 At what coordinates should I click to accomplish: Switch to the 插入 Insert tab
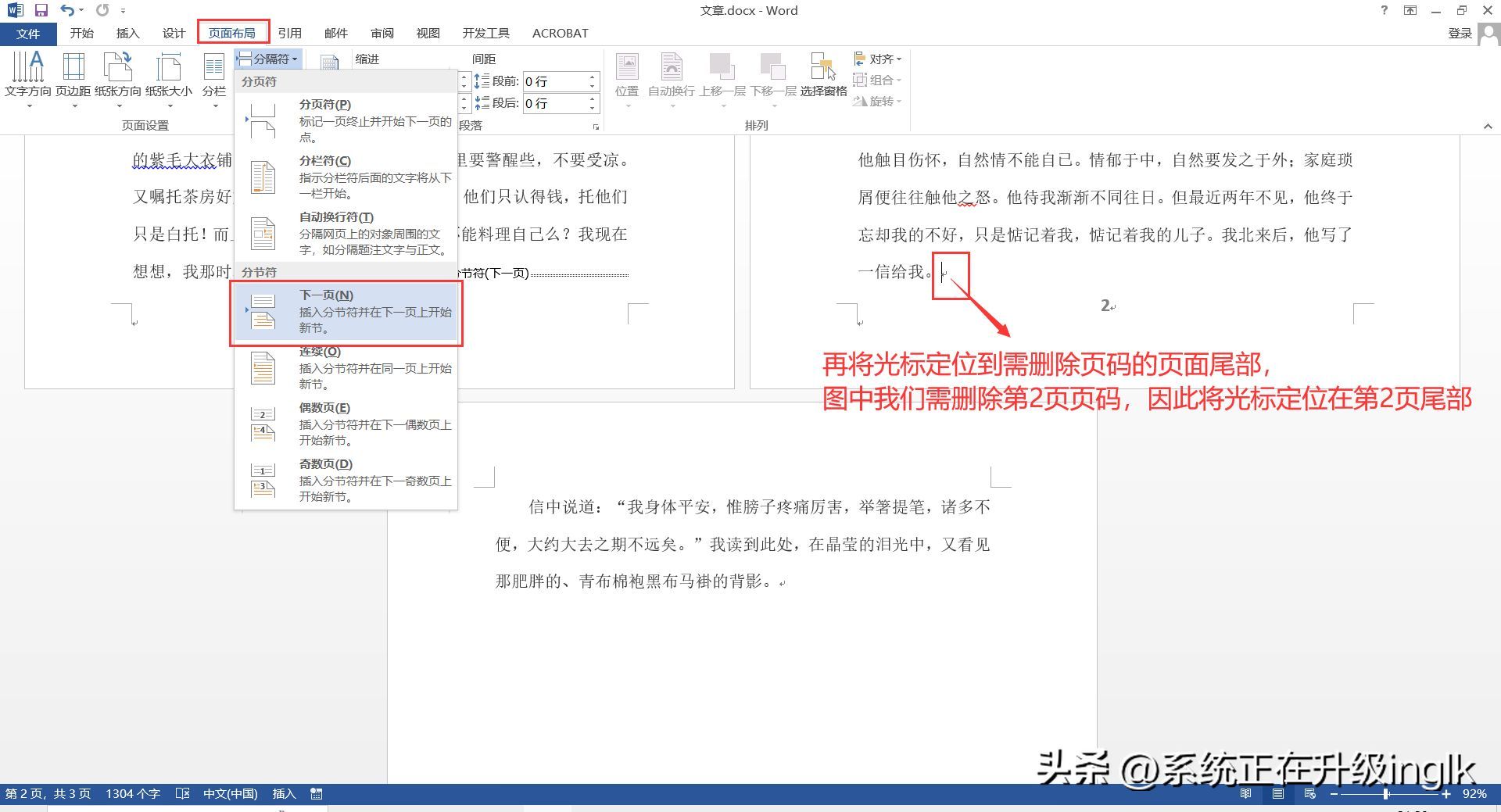pos(127,33)
